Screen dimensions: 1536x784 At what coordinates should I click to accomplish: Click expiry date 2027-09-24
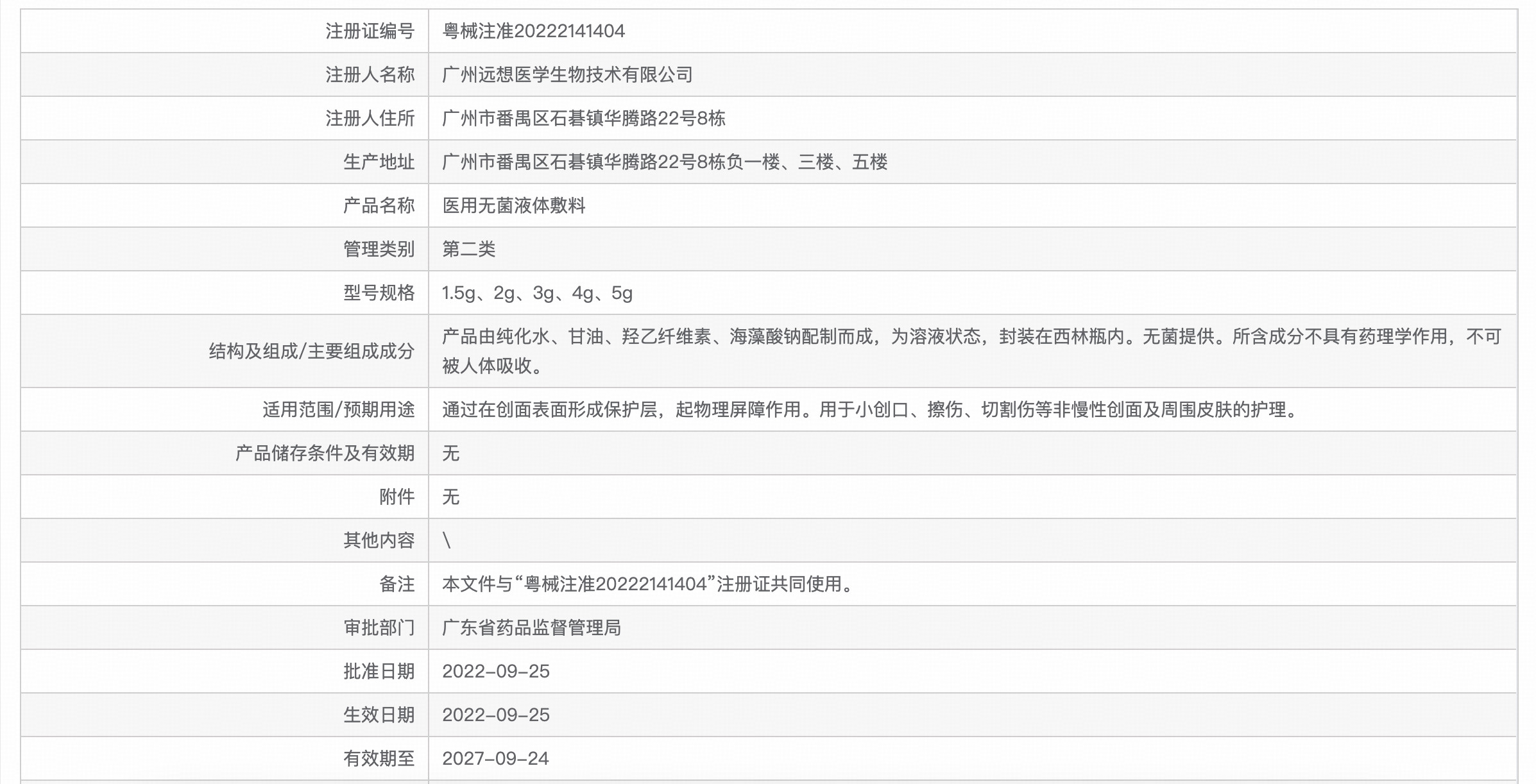495,758
